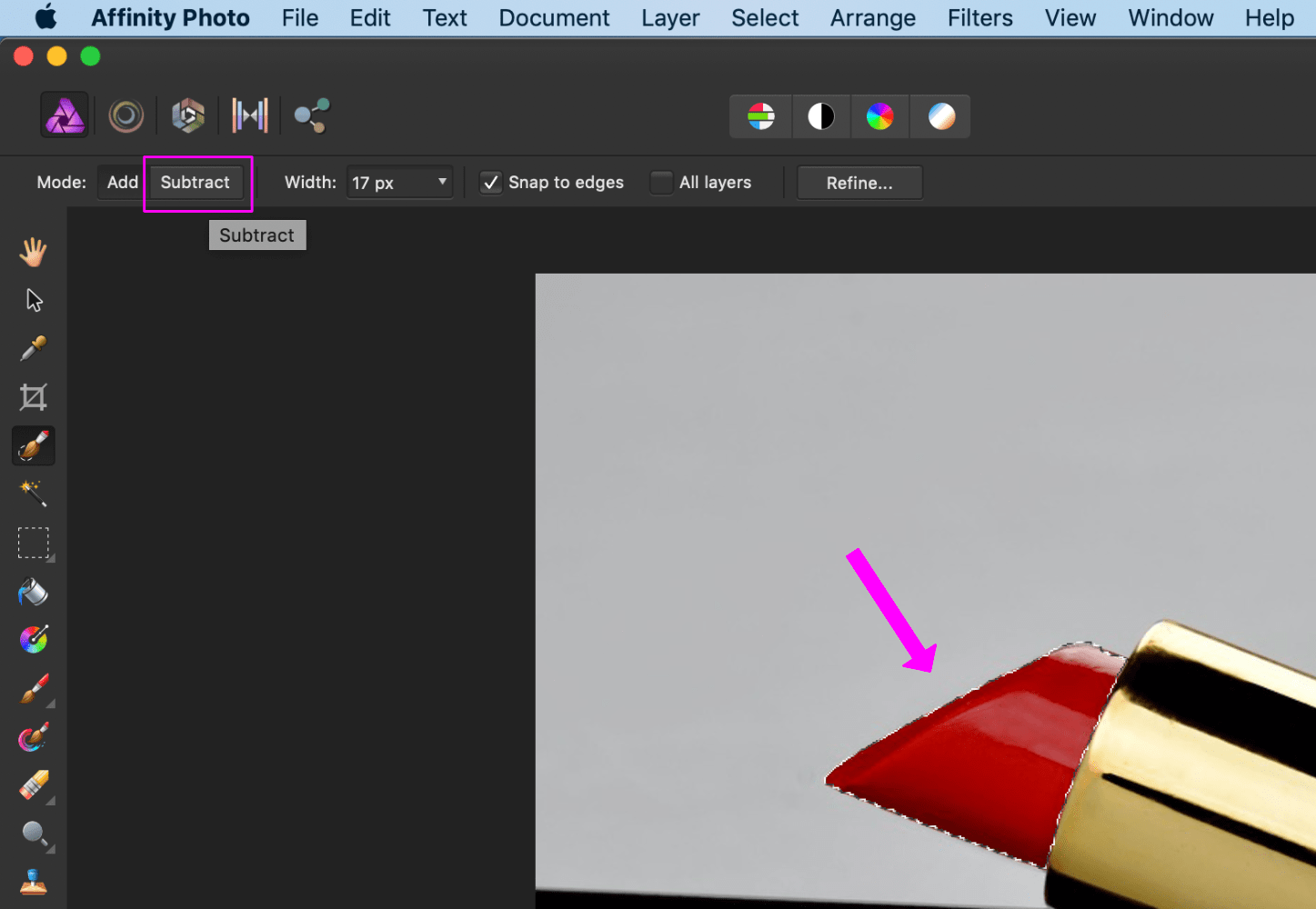Open the Width dropdown arrow
The width and height of the screenshot is (1316, 909).
point(442,182)
